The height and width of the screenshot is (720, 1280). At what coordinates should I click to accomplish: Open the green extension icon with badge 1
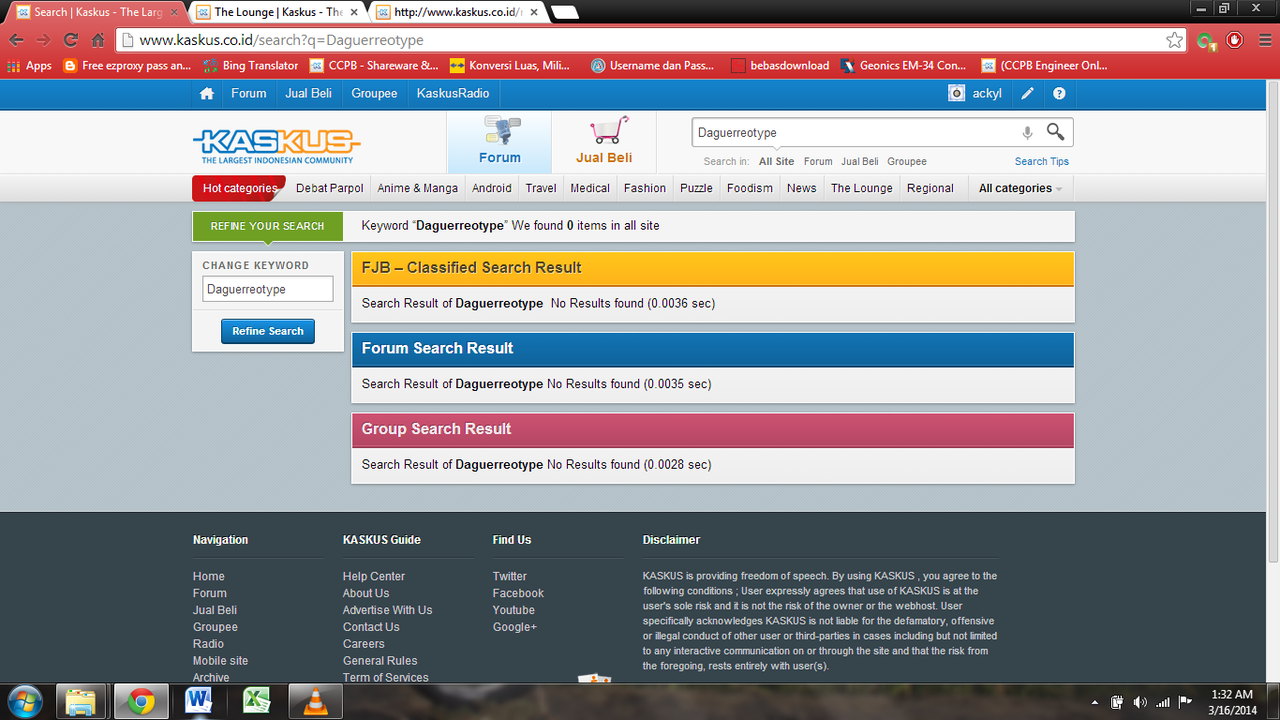tap(1207, 41)
